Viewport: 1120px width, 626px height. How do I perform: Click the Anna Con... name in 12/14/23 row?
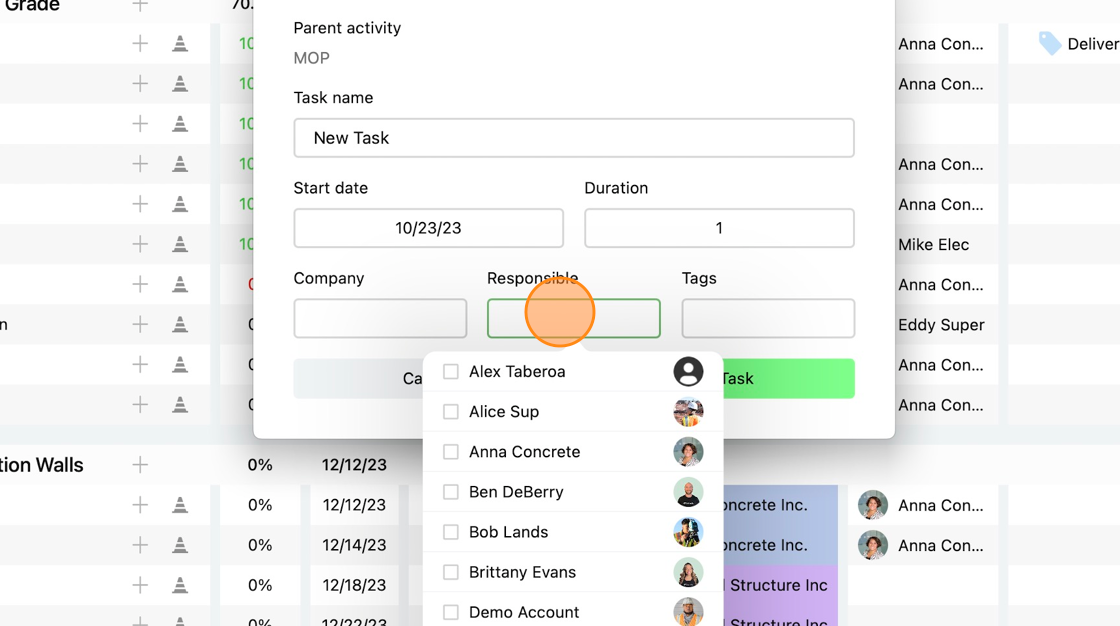pyautogui.click(x=941, y=545)
